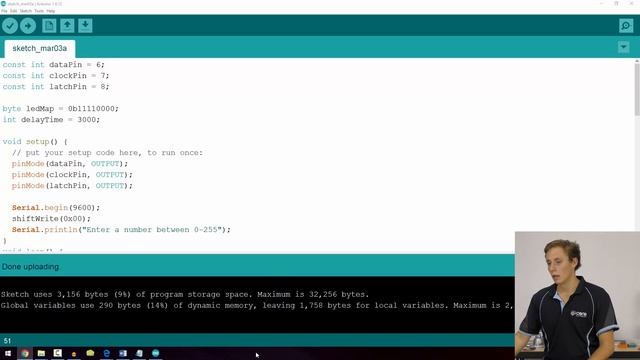The image size is (640, 360).
Task: Click the 'Done uploading' status message
Action: tap(30, 267)
